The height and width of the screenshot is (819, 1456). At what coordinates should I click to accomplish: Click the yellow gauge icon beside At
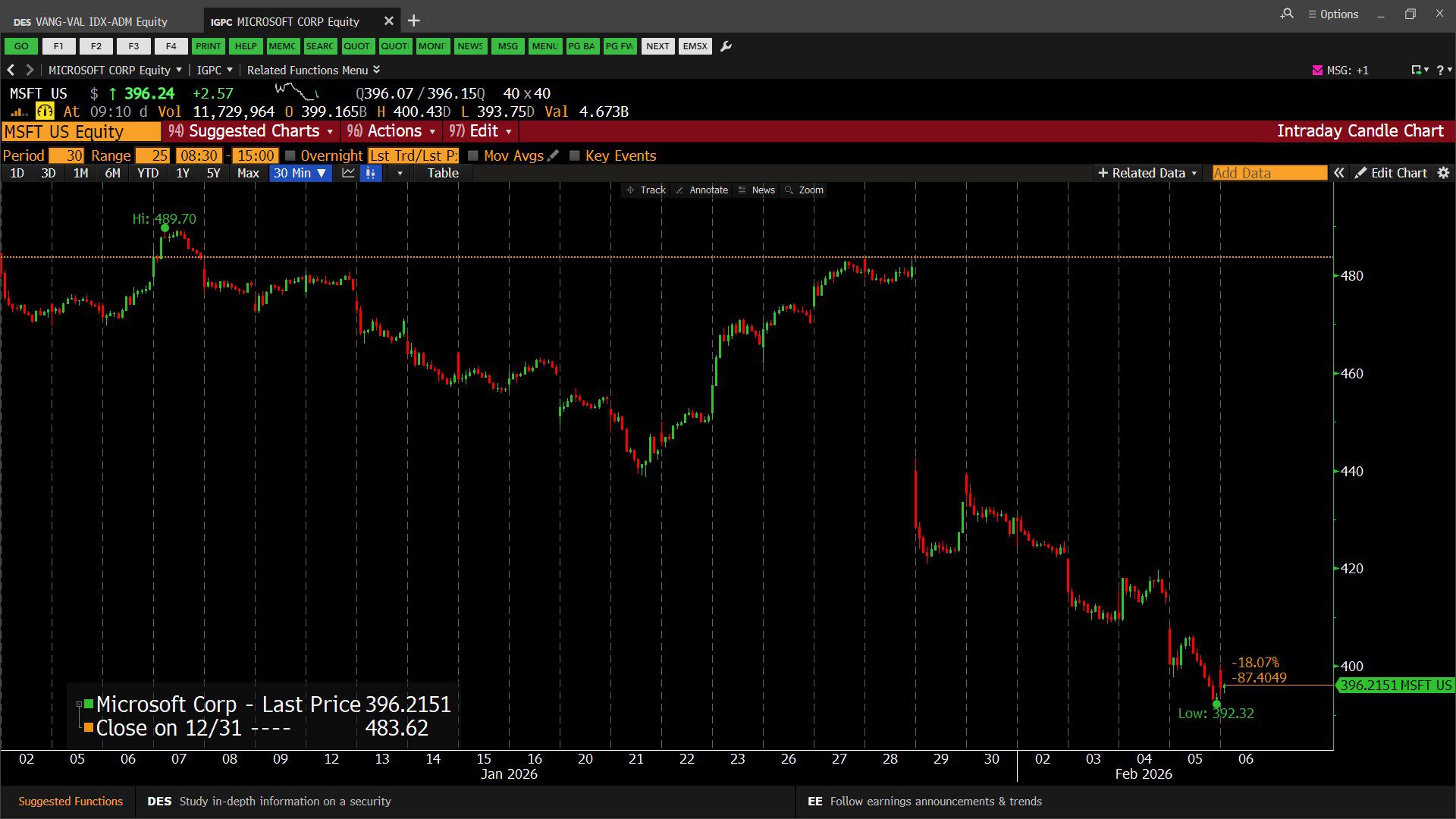coord(45,111)
